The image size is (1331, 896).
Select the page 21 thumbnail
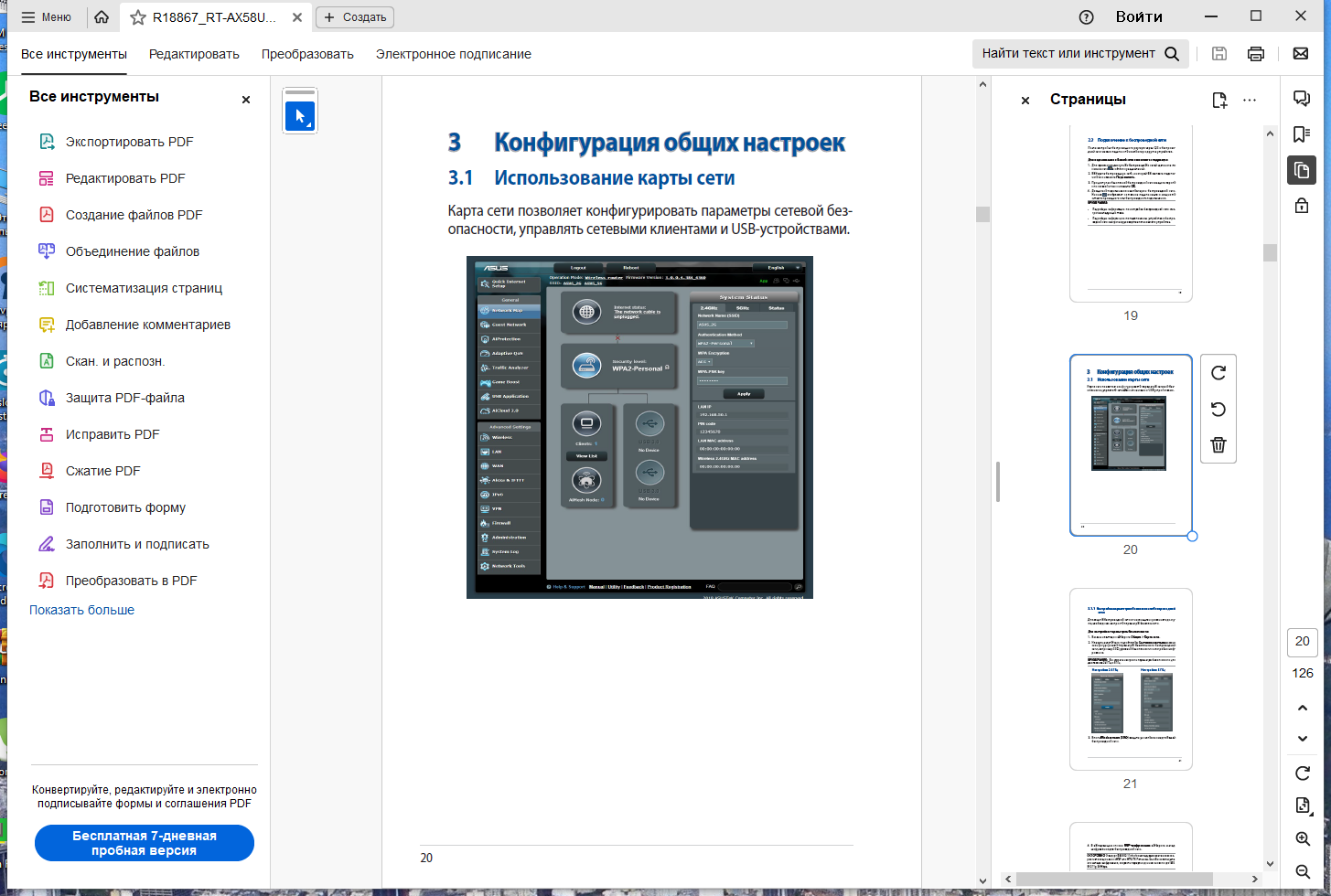click(x=1131, y=678)
